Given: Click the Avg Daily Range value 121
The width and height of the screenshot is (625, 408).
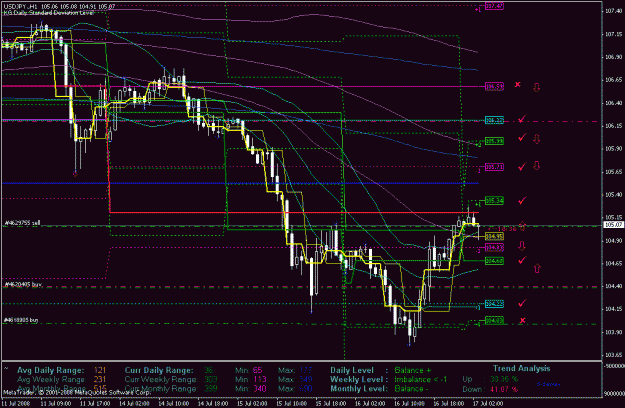Looking at the screenshot, I should coord(100,370).
